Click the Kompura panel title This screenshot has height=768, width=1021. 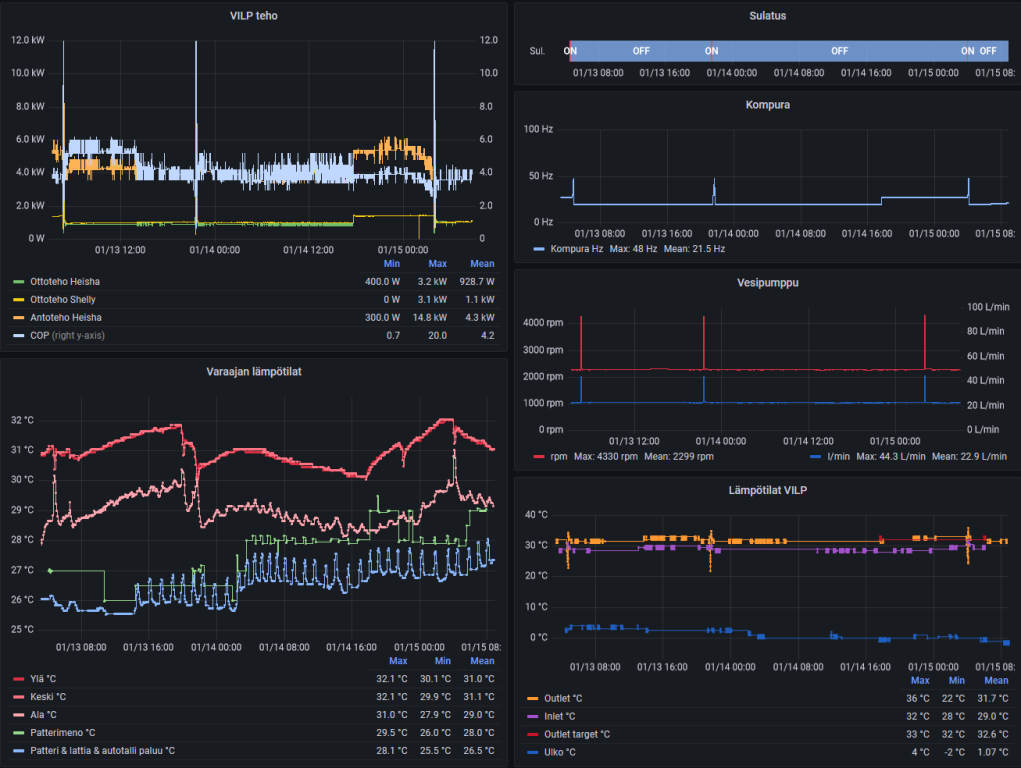click(766, 104)
